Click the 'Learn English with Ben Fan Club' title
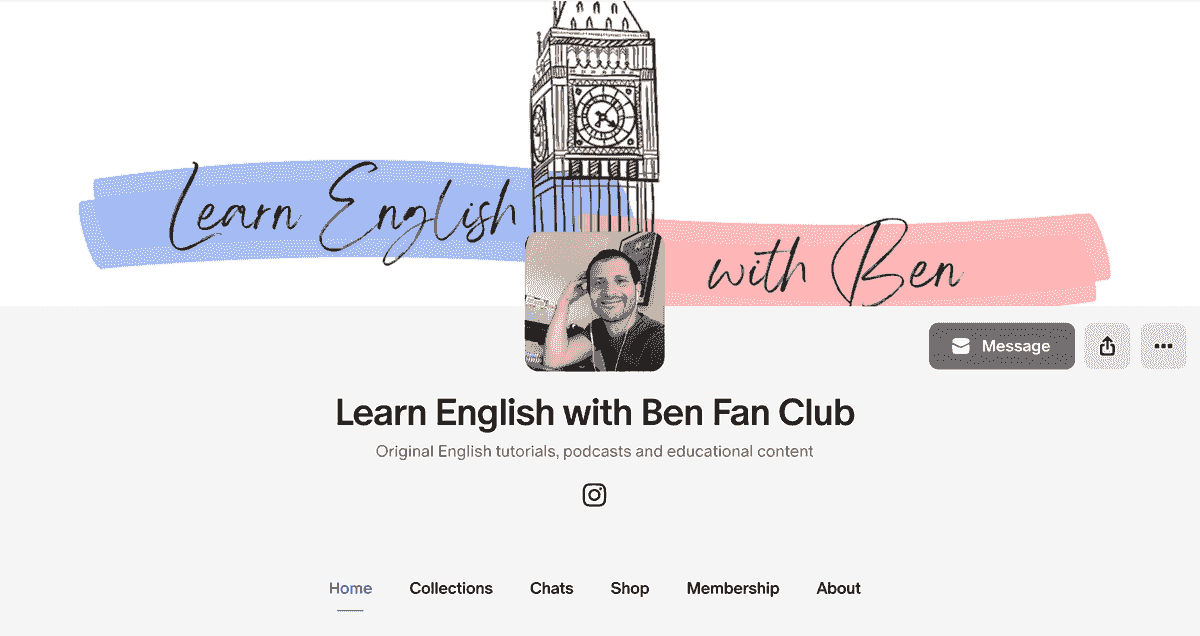The width and height of the screenshot is (1200, 636). coord(595,412)
